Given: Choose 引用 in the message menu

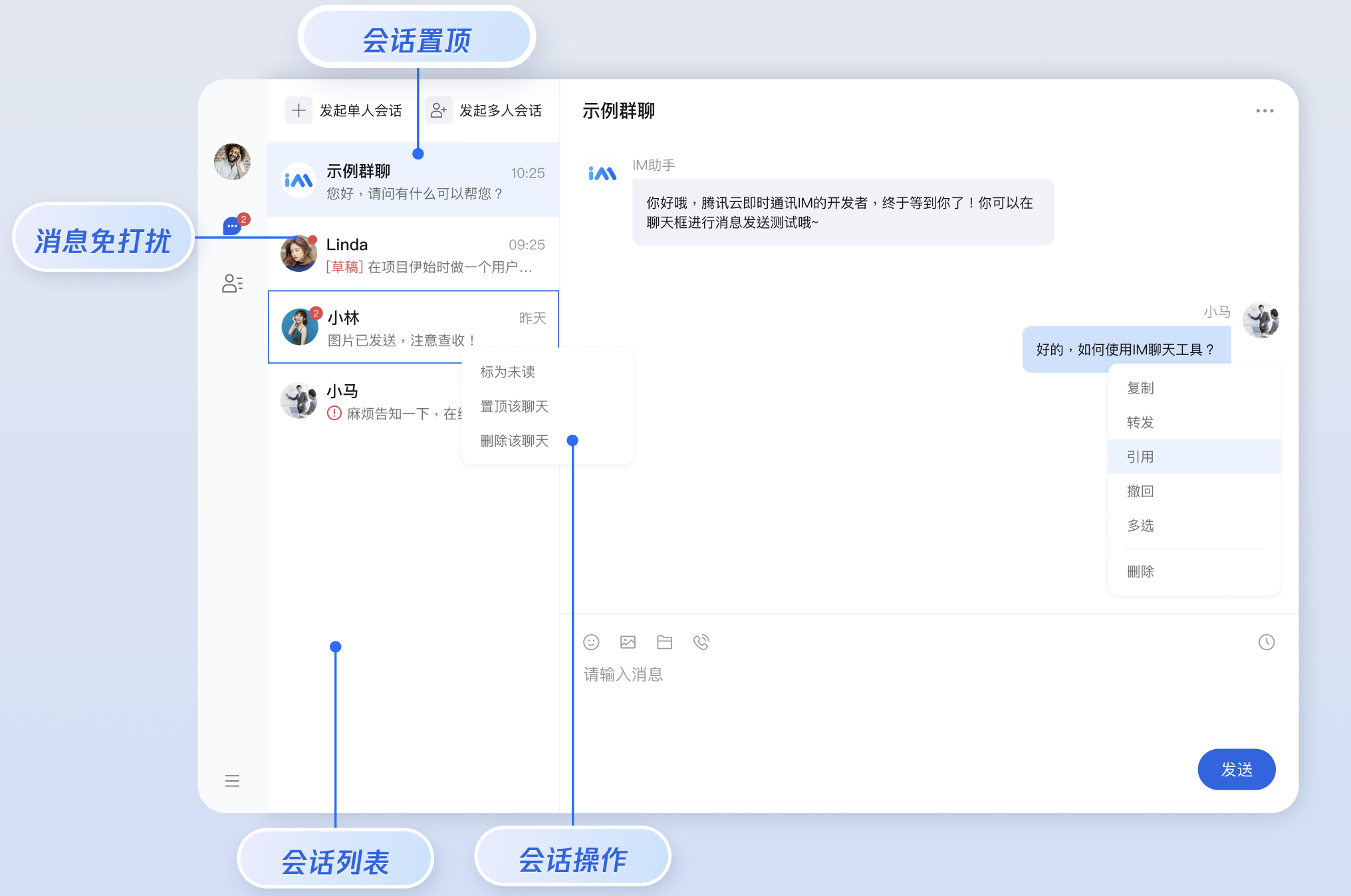Looking at the screenshot, I should tap(1140, 457).
